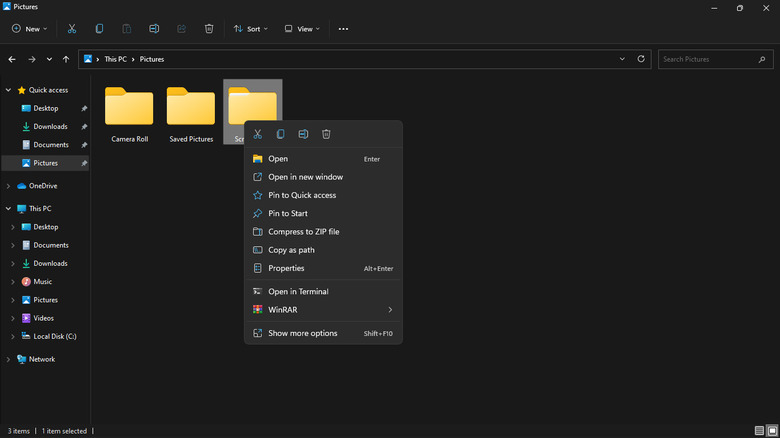The height and width of the screenshot is (438, 780).
Task: Open the View dropdown in the toolbar
Action: click(x=302, y=29)
